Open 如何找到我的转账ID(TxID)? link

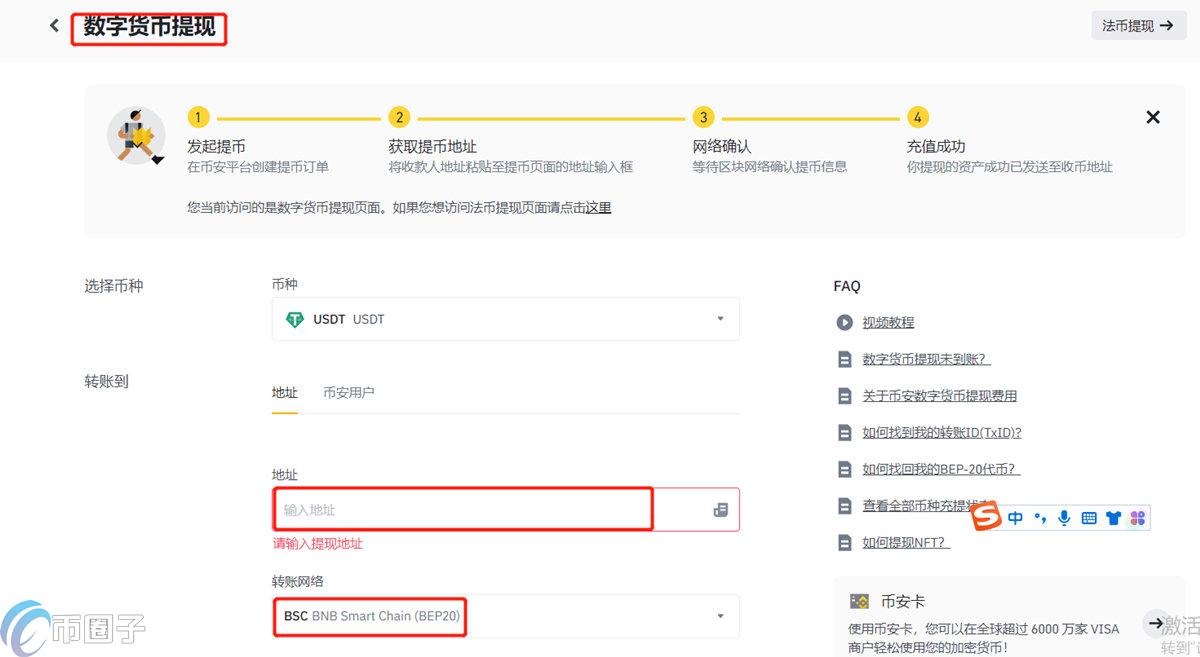coord(941,433)
